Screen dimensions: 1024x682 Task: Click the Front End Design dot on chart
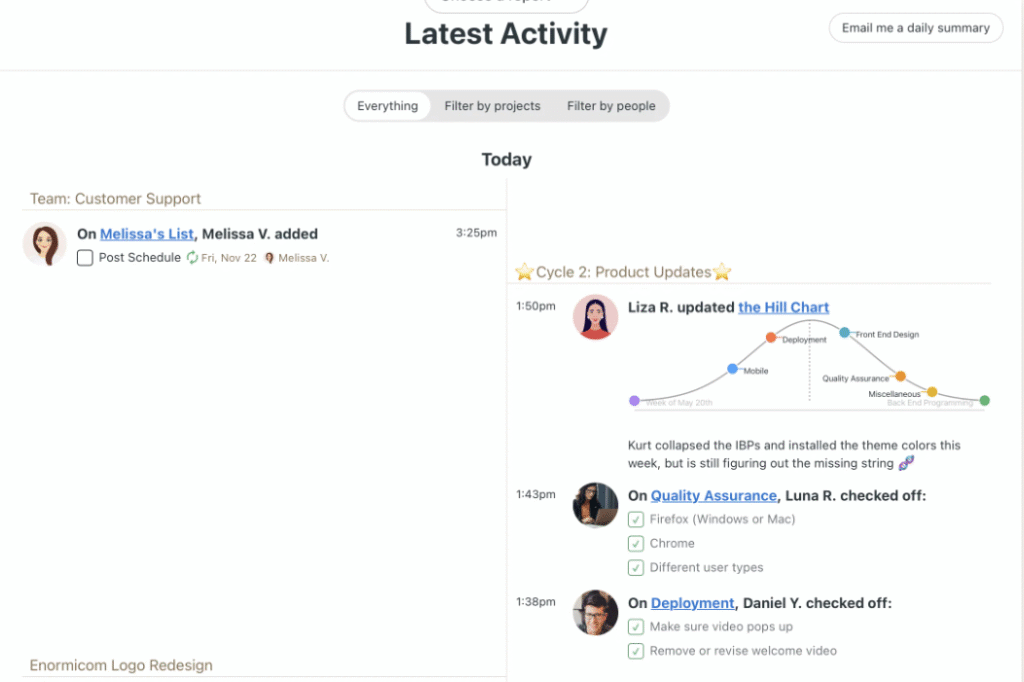(x=845, y=332)
